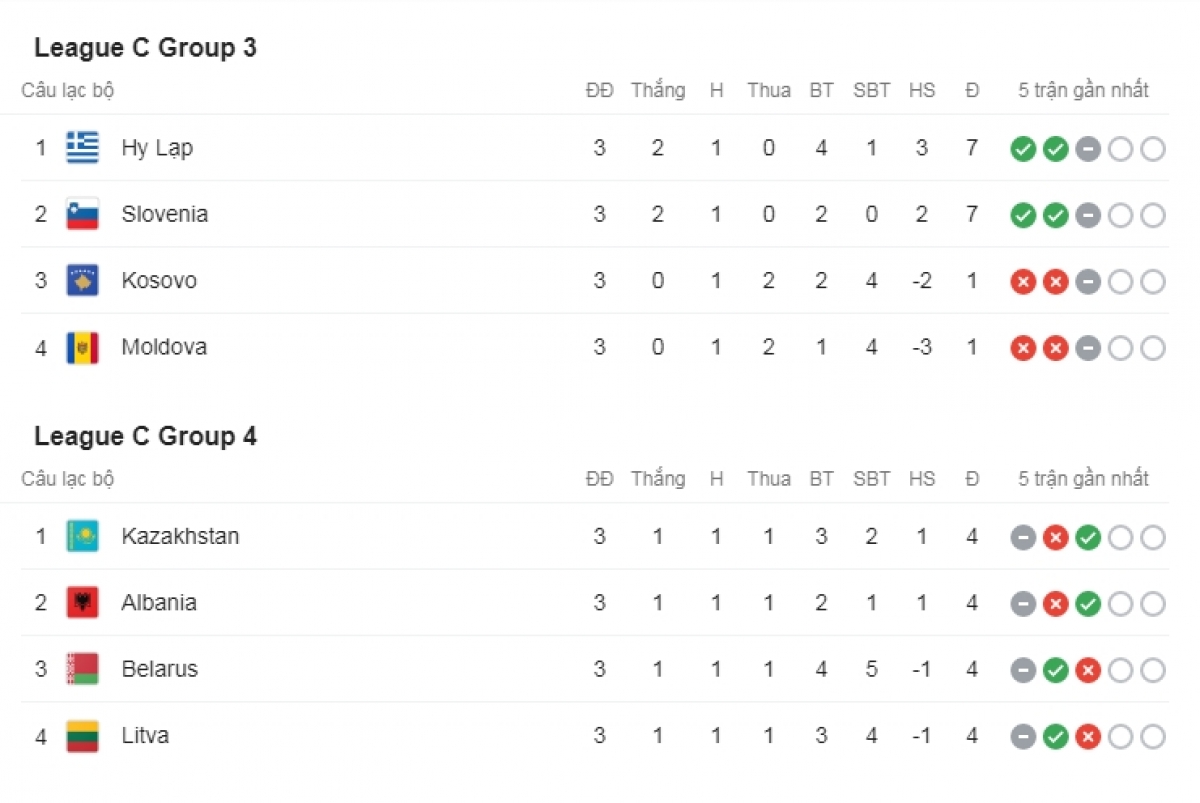Click the League C Group 4 heading
This screenshot has width=1200, height=803.
(145, 437)
